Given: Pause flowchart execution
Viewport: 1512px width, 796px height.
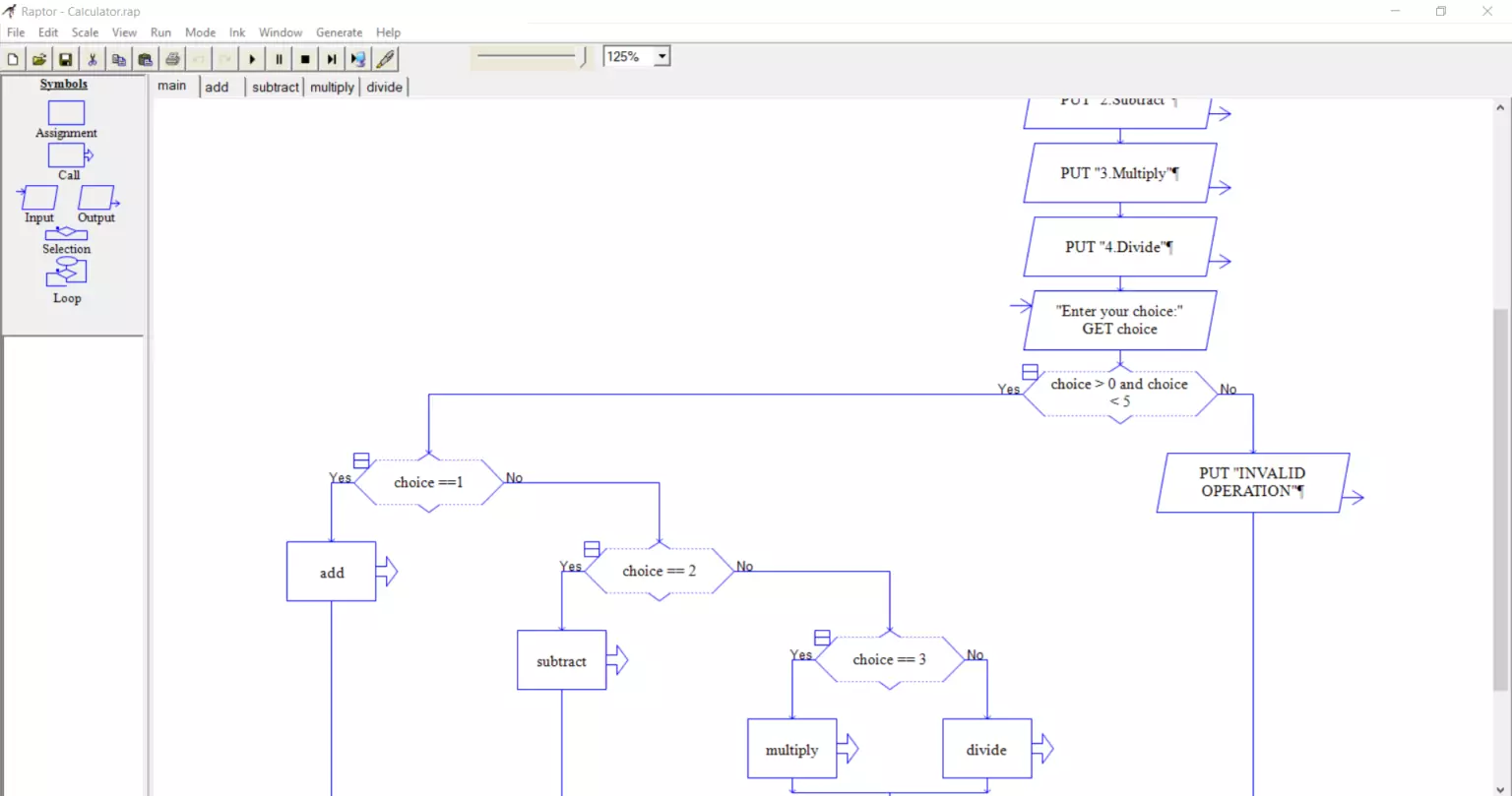Looking at the screenshot, I should click(279, 59).
